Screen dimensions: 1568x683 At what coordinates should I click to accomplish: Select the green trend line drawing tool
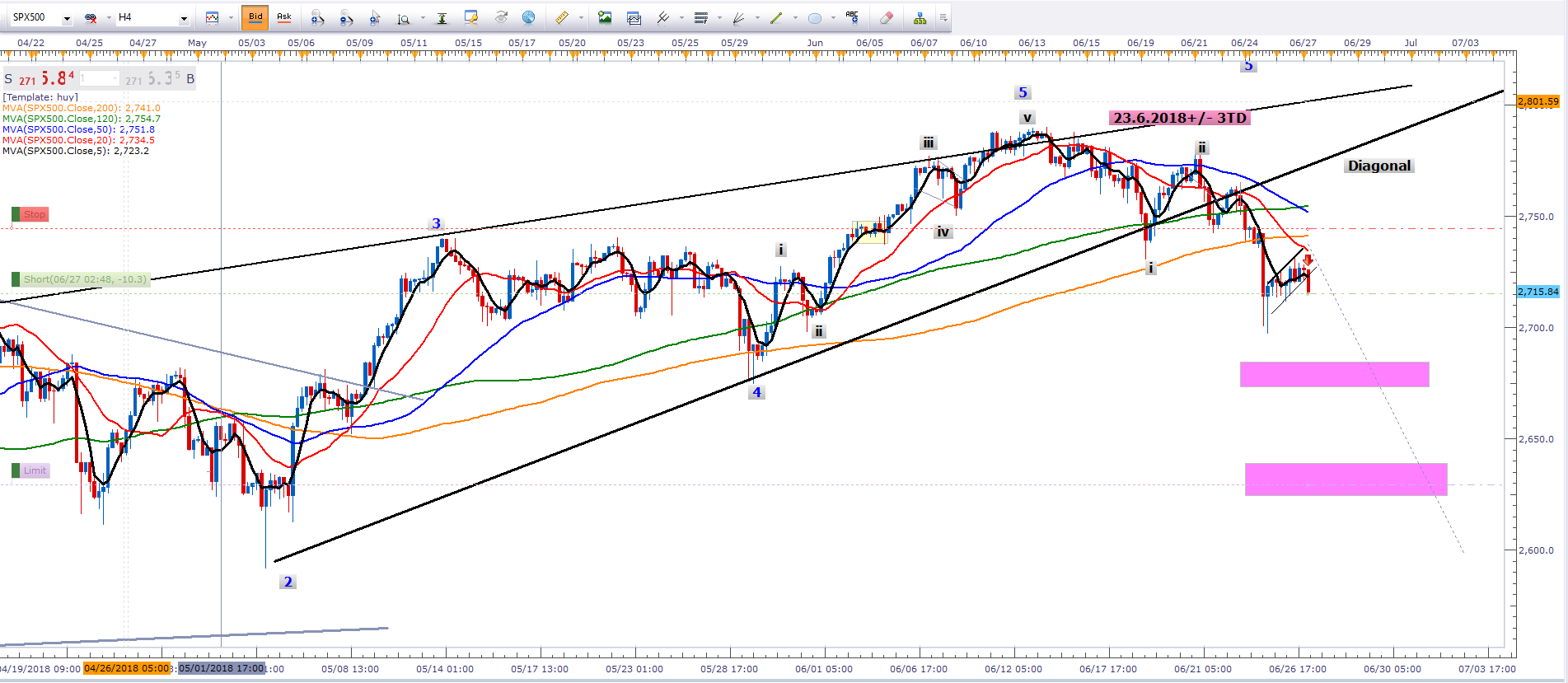click(x=775, y=17)
